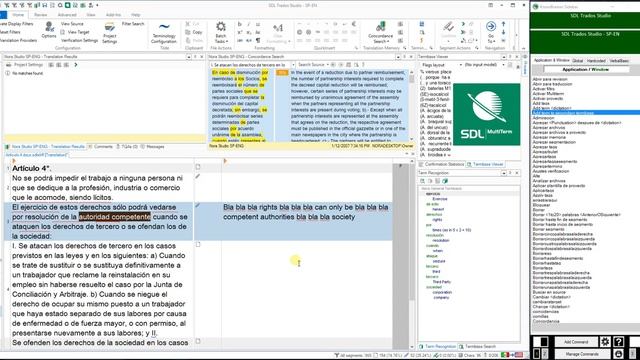Click the status icon of segment 1
Image resolution: width=640 pixels, height=360 pixels.
(x=198, y=167)
